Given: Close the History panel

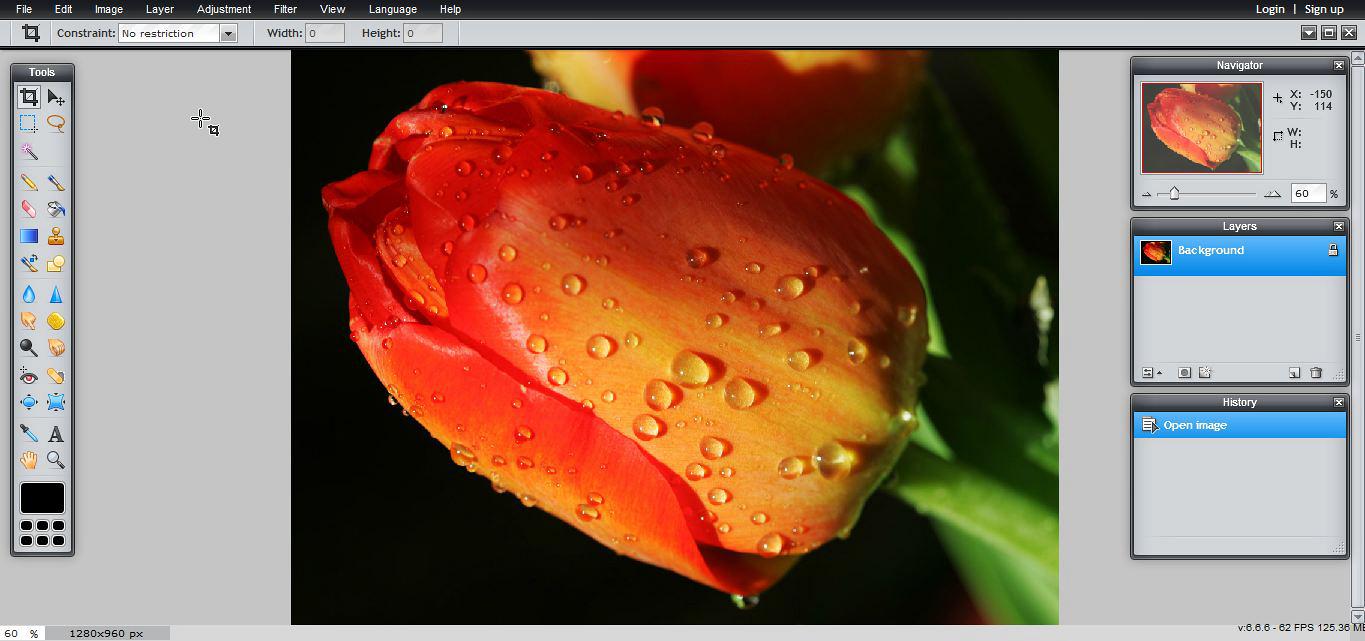Looking at the screenshot, I should click(x=1338, y=402).
